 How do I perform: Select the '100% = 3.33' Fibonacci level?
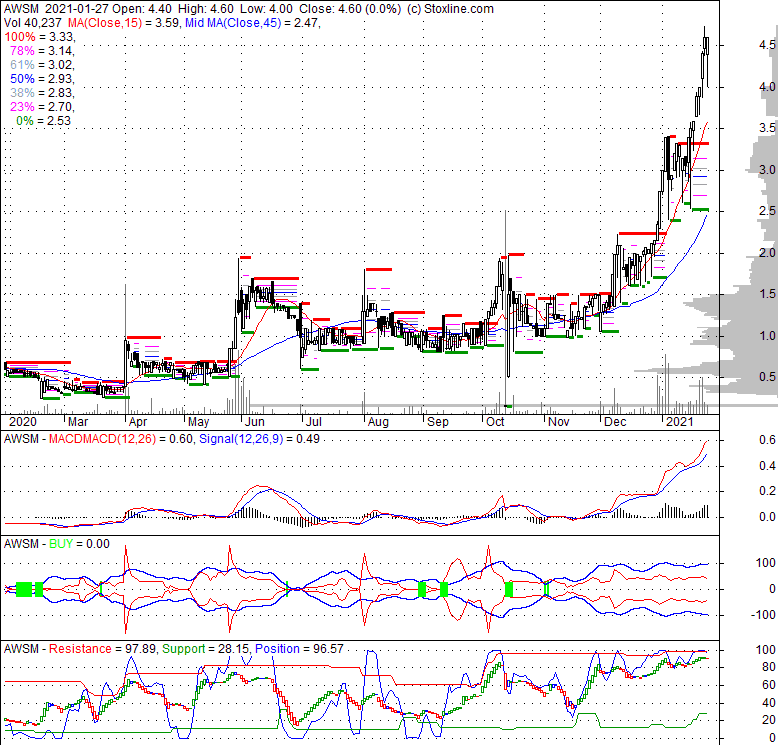point(39,37)
